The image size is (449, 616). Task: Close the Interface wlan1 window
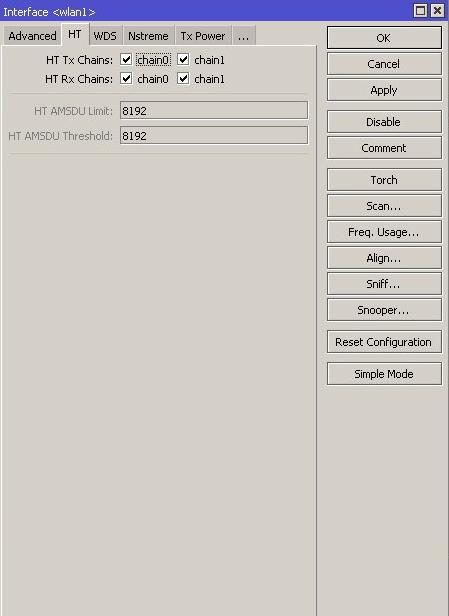point(437,10)
